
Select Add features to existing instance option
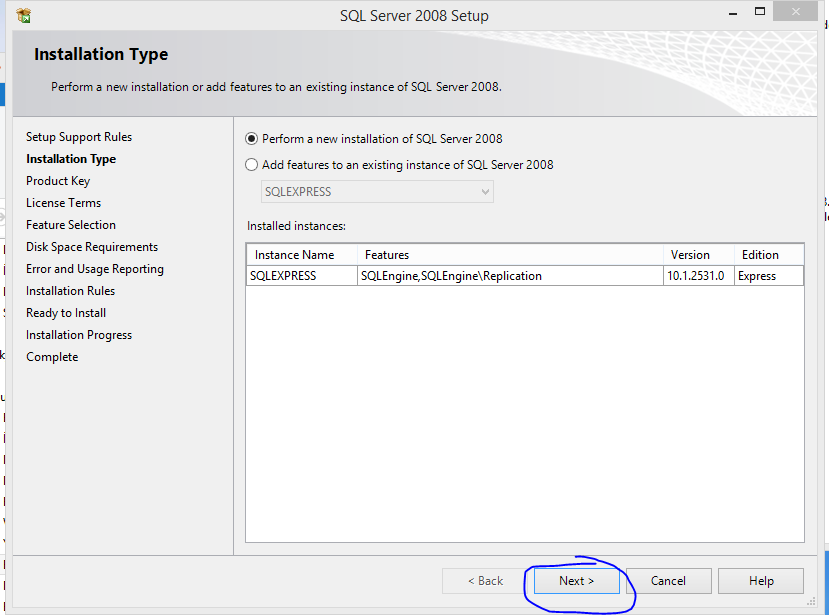pyautogui.click(x=252, y=164)
